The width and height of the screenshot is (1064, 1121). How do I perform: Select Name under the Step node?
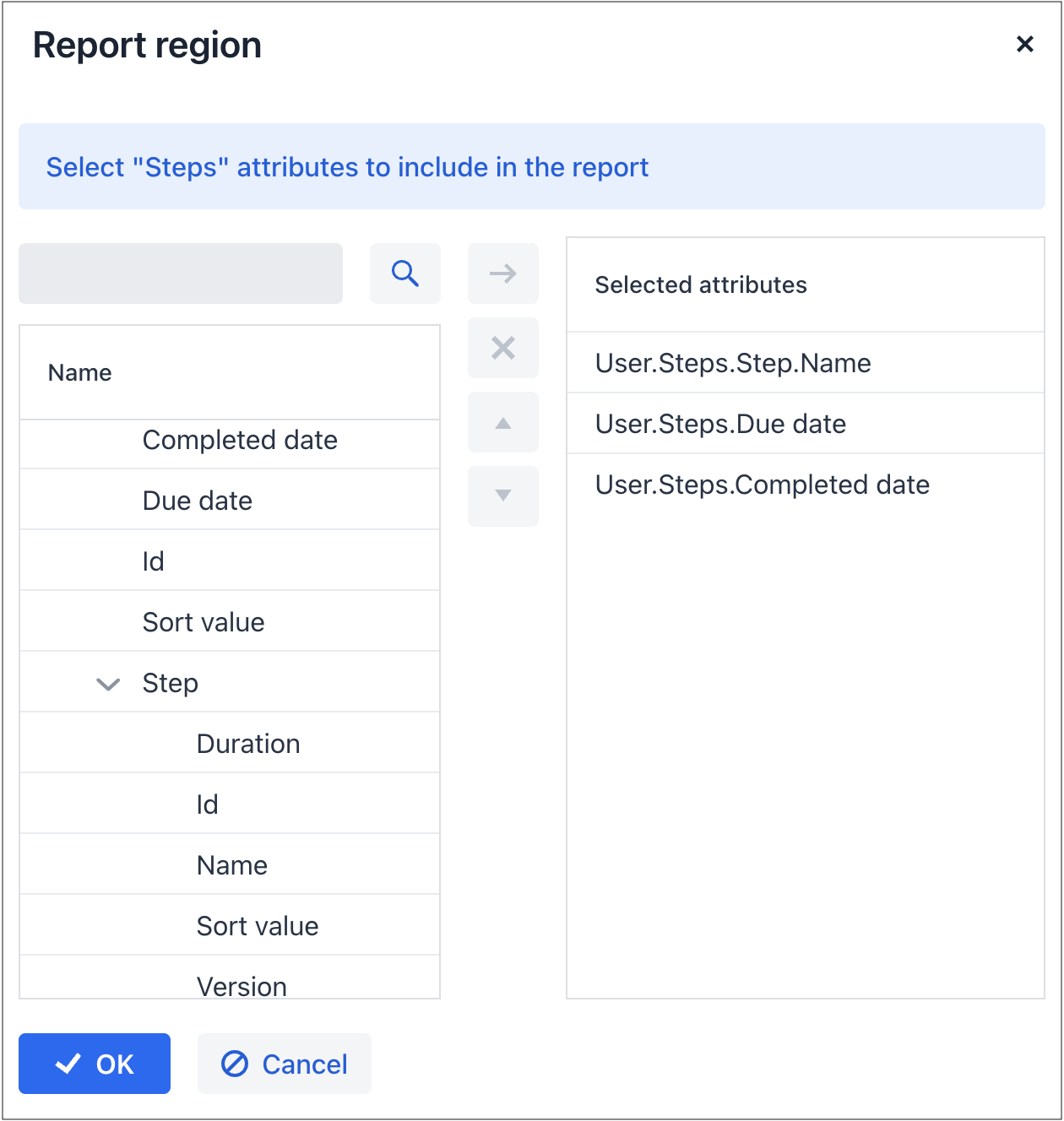point(232,866)
